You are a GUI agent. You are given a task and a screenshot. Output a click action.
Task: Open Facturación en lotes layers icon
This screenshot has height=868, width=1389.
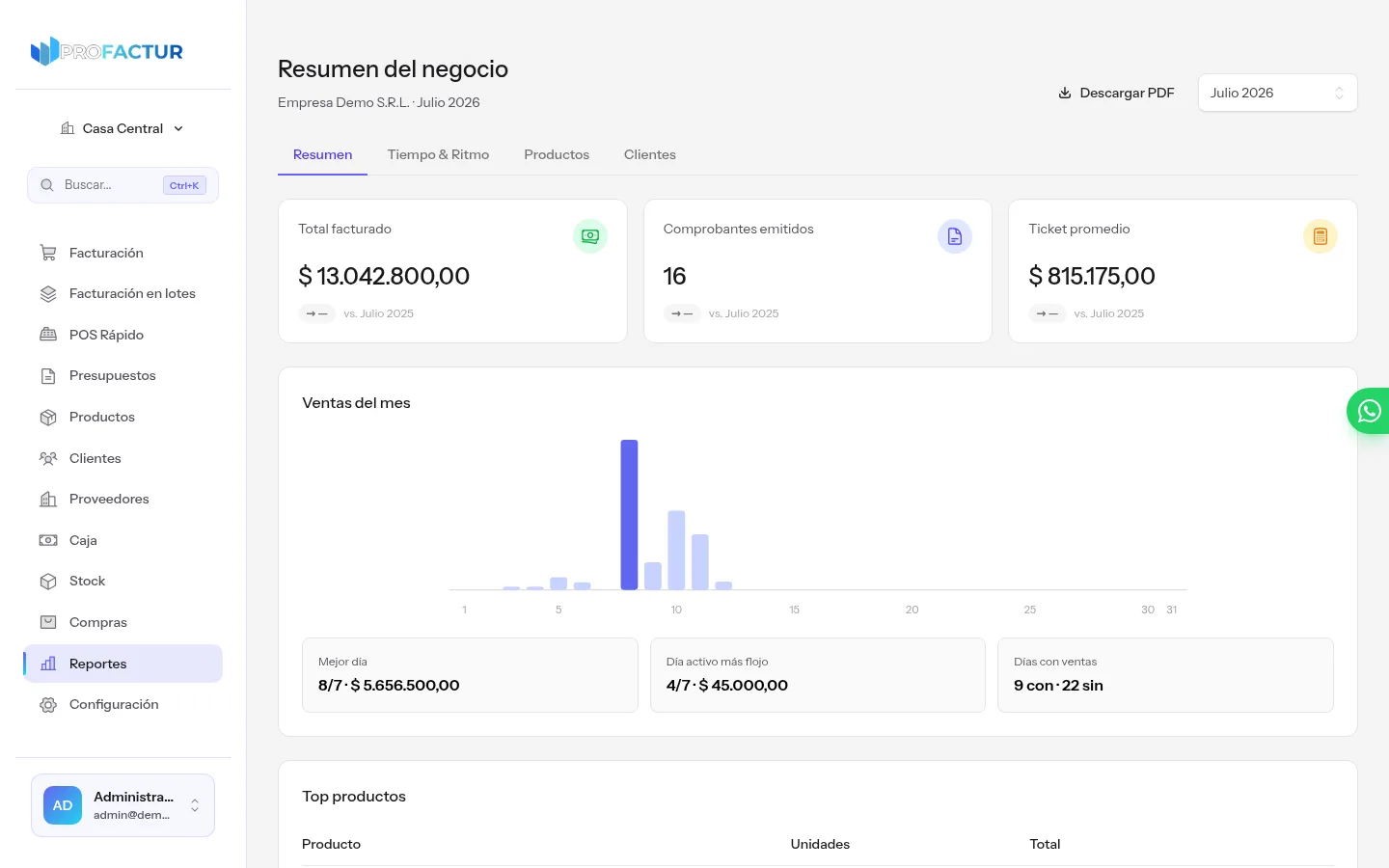pos(48,294)
